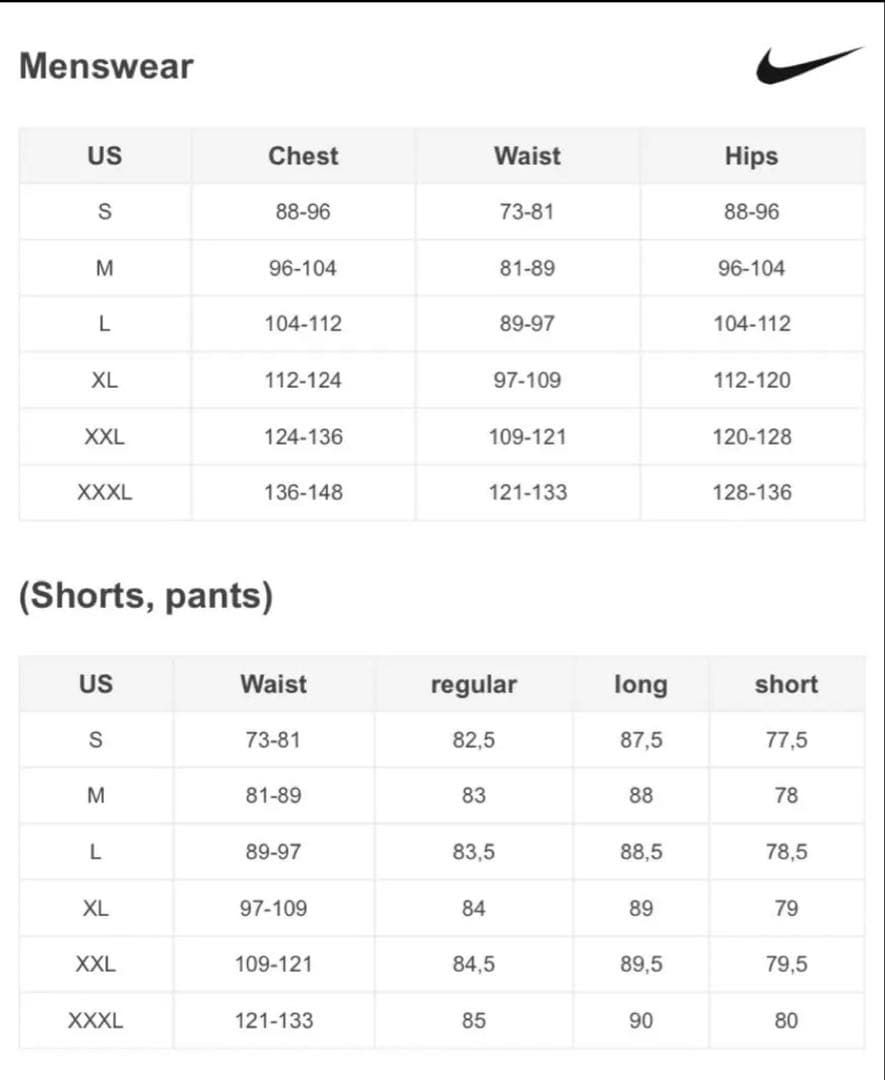885x1080 pixels.
Task: Select waist 97-109 in shorts table
Action: 273,908
